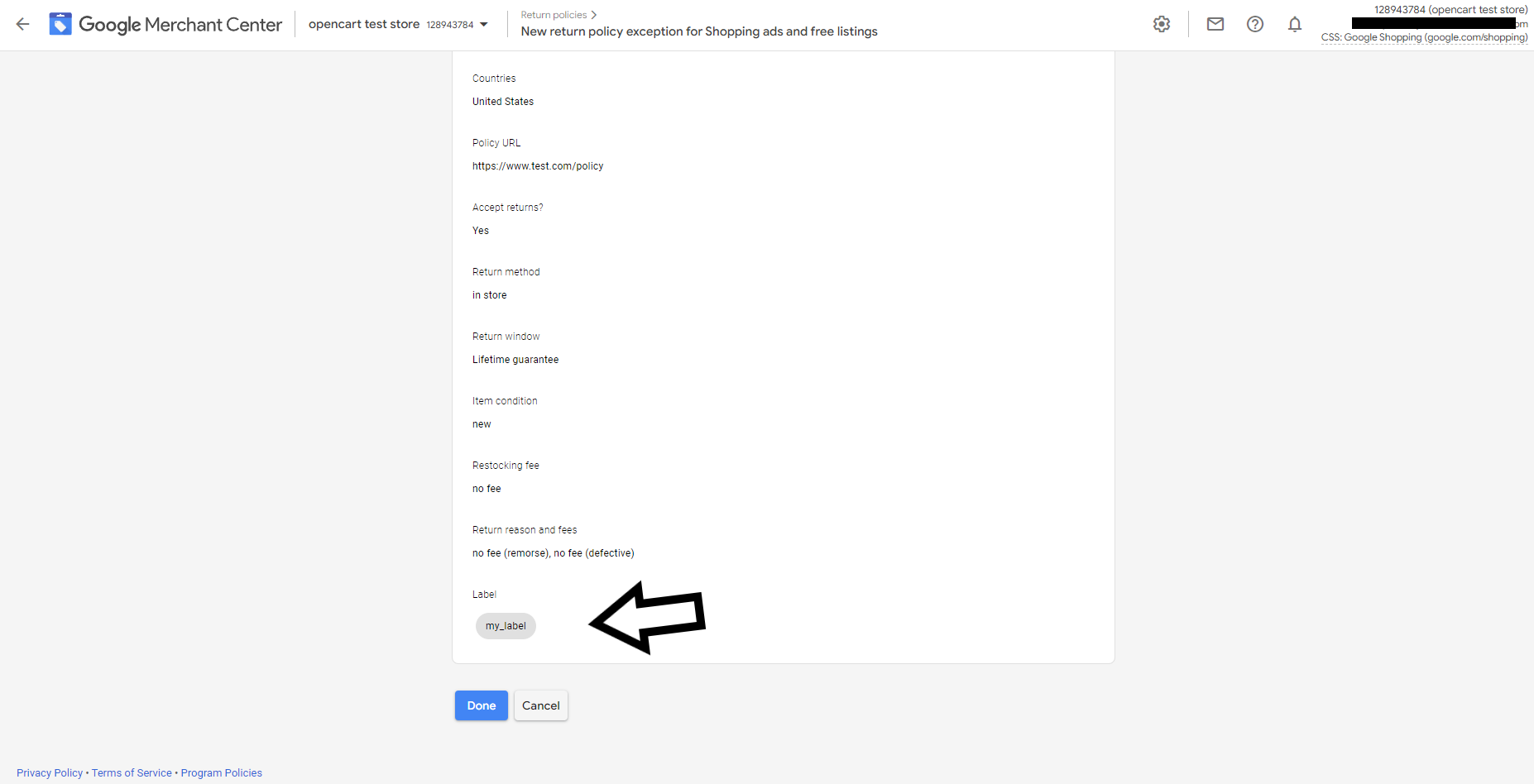Click the breadcrumb chevron after Return policies

(594, 15)
